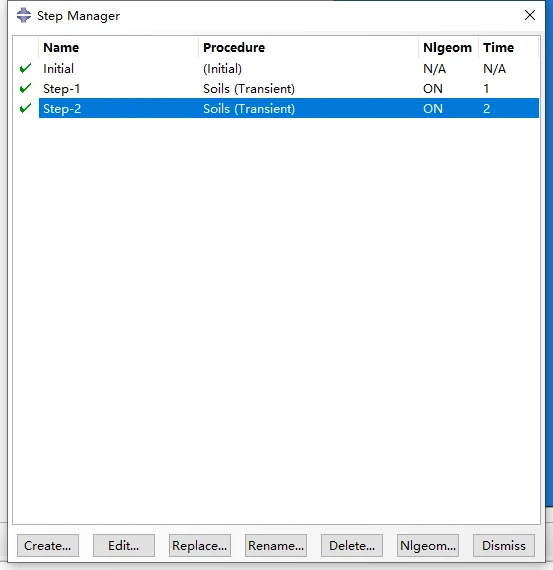Close the Step Manager dialog

coord(530,15)
